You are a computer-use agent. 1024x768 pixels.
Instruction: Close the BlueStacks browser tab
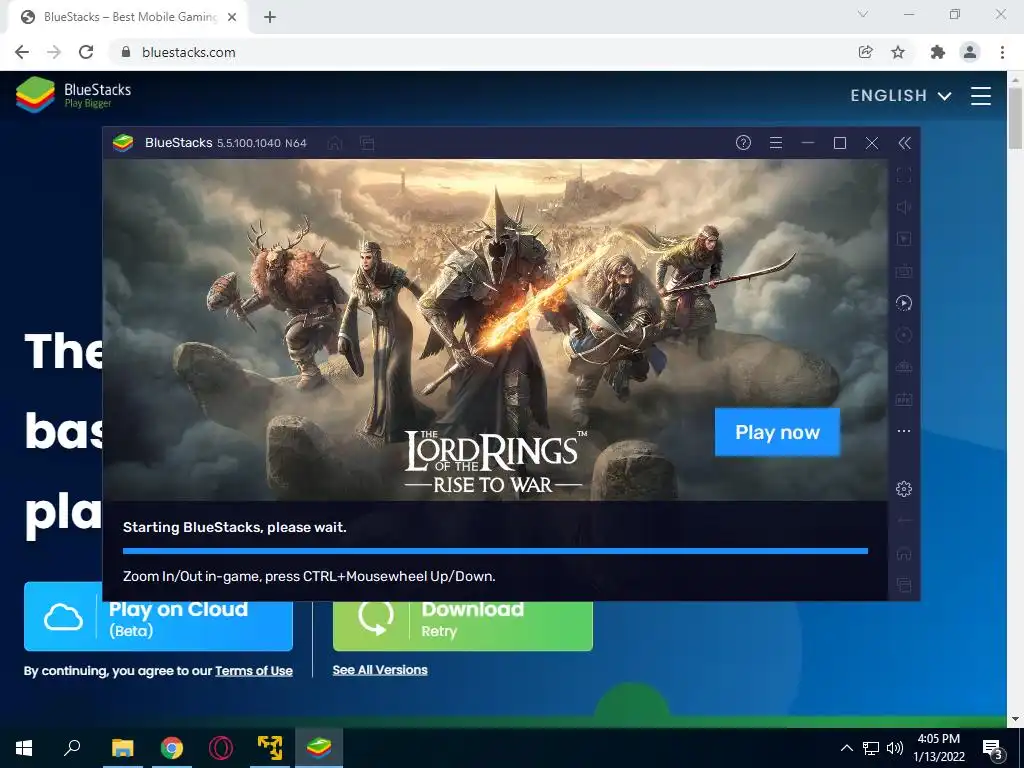232,18
